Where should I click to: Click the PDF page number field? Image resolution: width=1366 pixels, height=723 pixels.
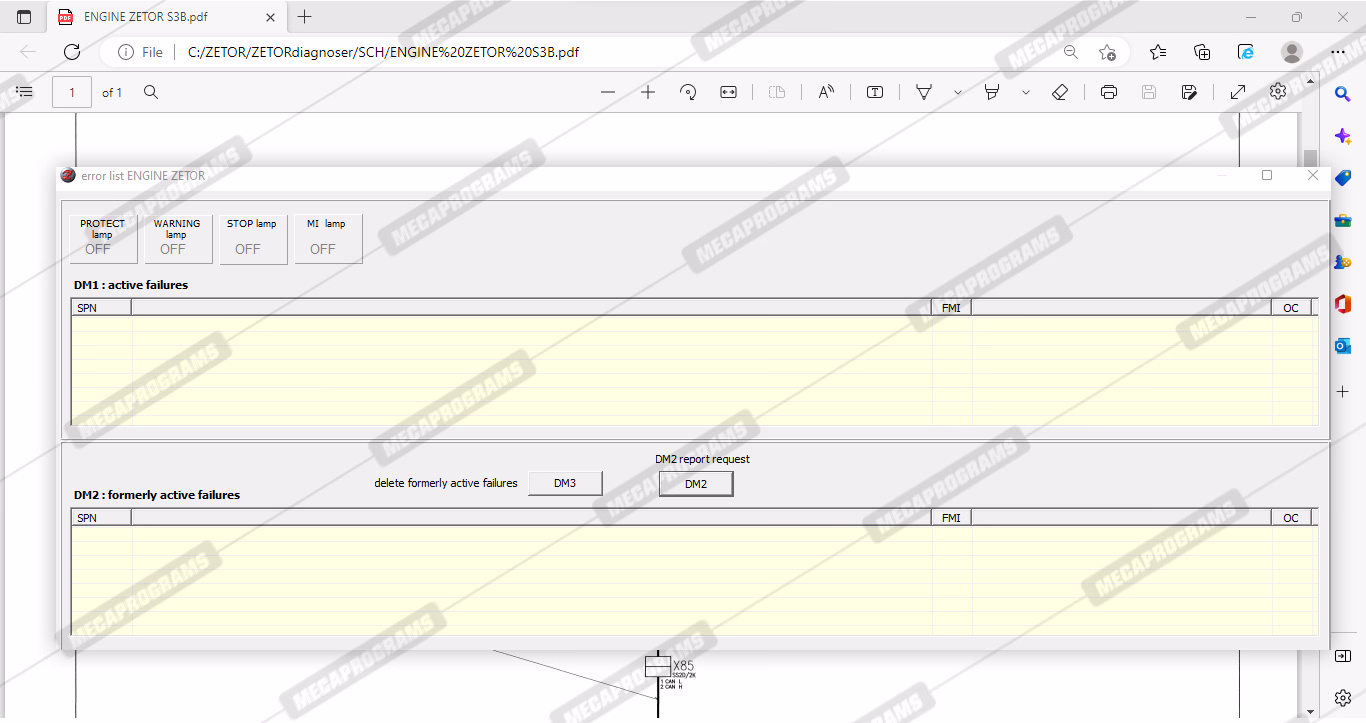click(x=72, y=92)
